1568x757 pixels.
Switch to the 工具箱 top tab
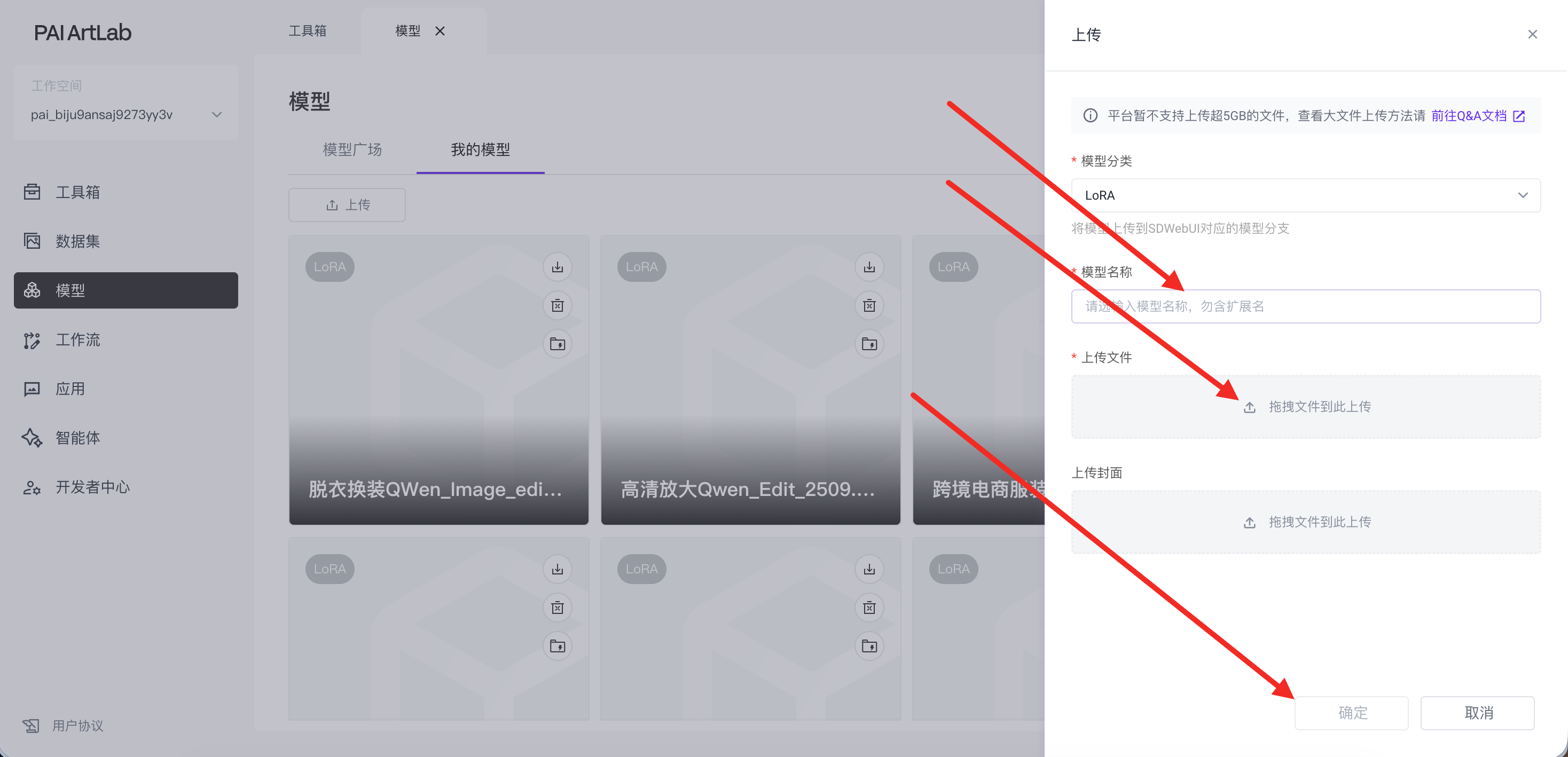[x=308, y=31]
